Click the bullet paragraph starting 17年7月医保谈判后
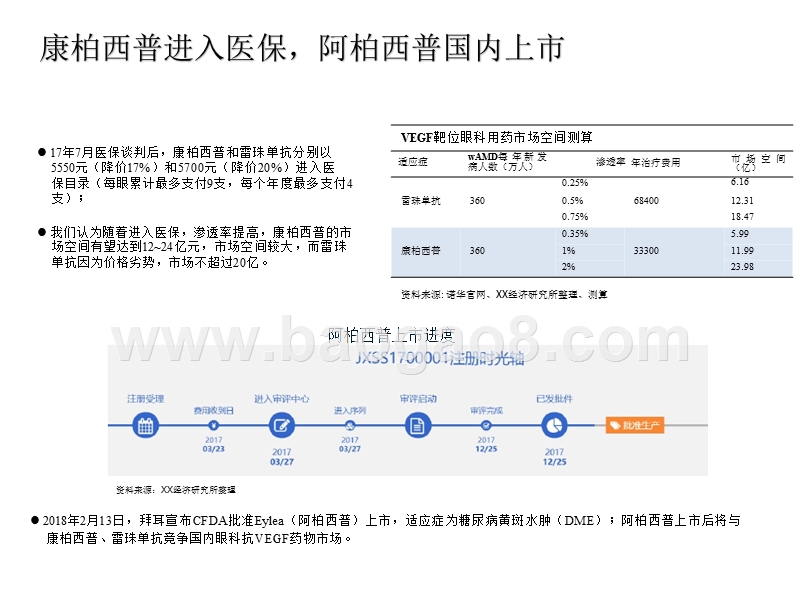Screen dimensions: 800x600 coord(196,176)
